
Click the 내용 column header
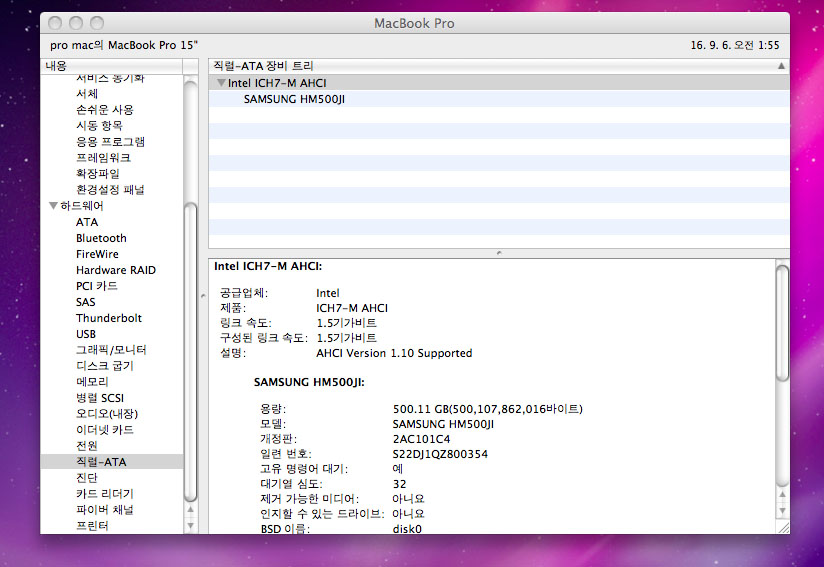(56, 65)
